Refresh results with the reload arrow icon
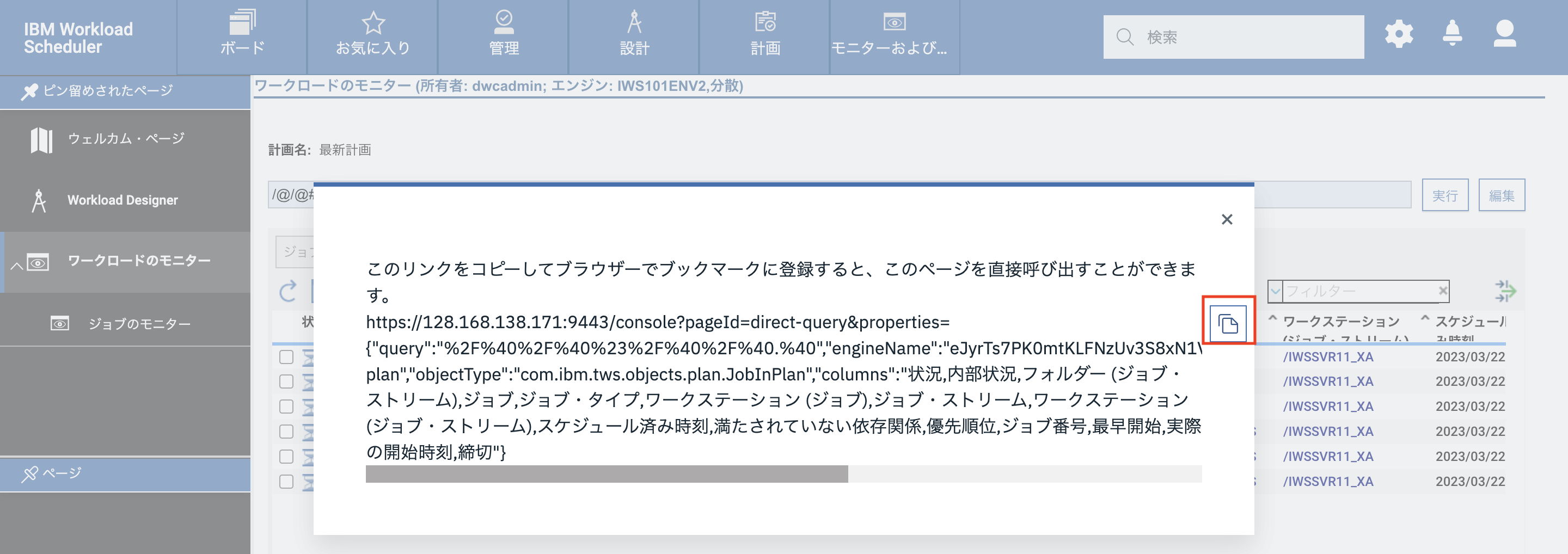1568x554 pixels. (287, 291)
